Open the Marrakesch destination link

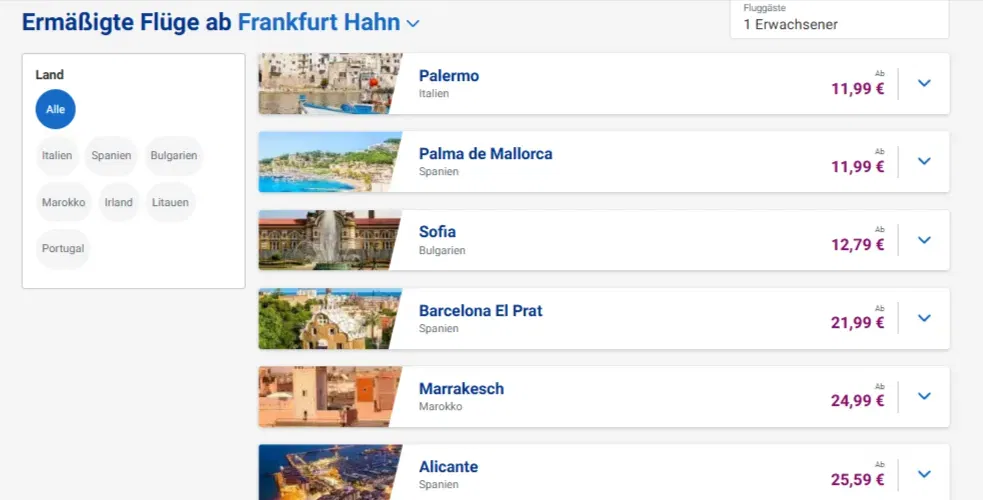point(461,389)
